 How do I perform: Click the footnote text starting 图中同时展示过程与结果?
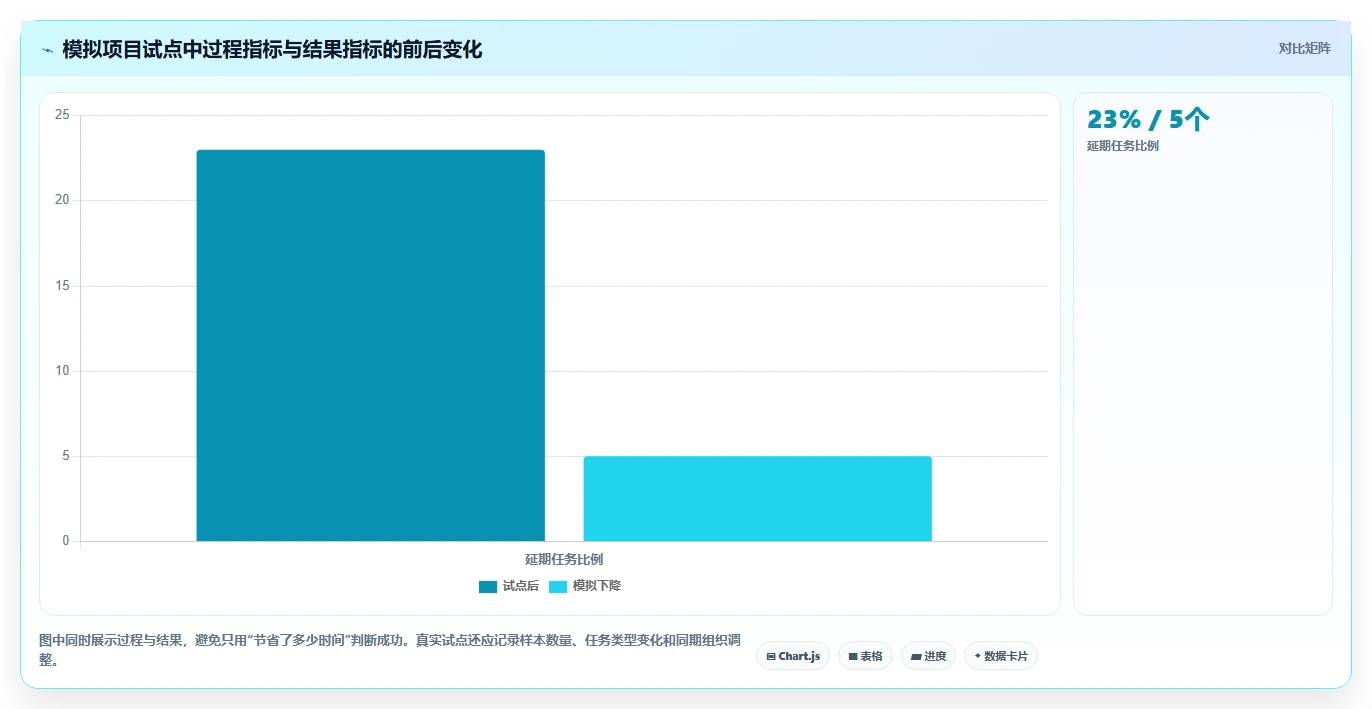(x=389, y=650)
